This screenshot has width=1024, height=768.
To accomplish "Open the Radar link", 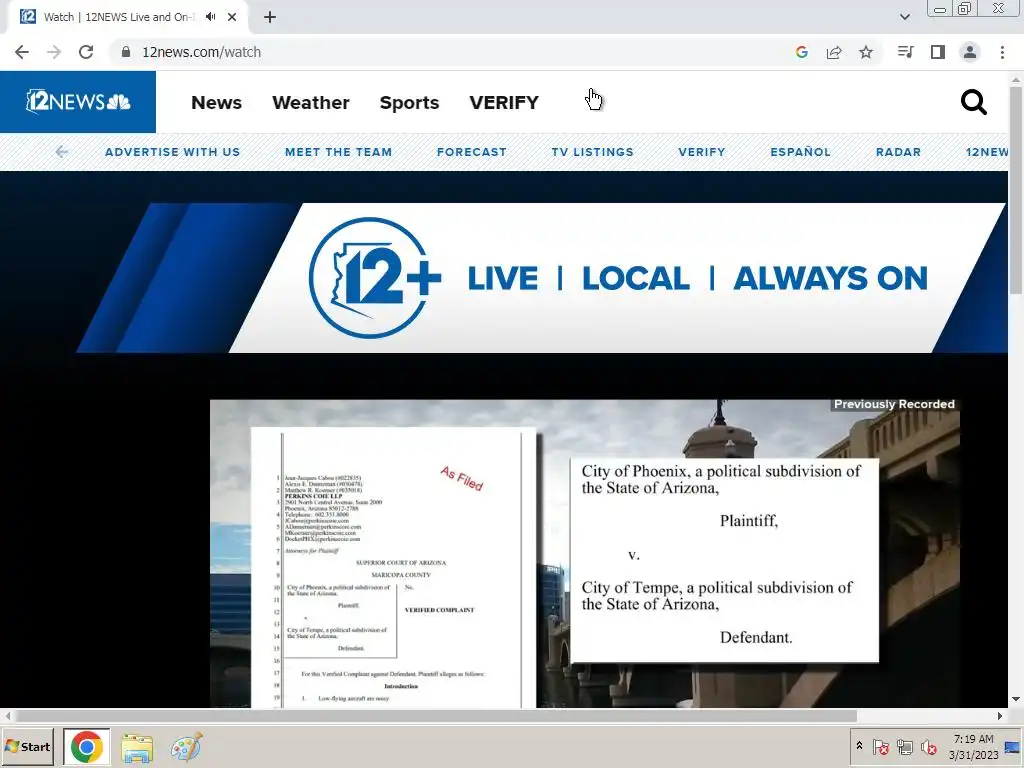I will pos(898,152).
